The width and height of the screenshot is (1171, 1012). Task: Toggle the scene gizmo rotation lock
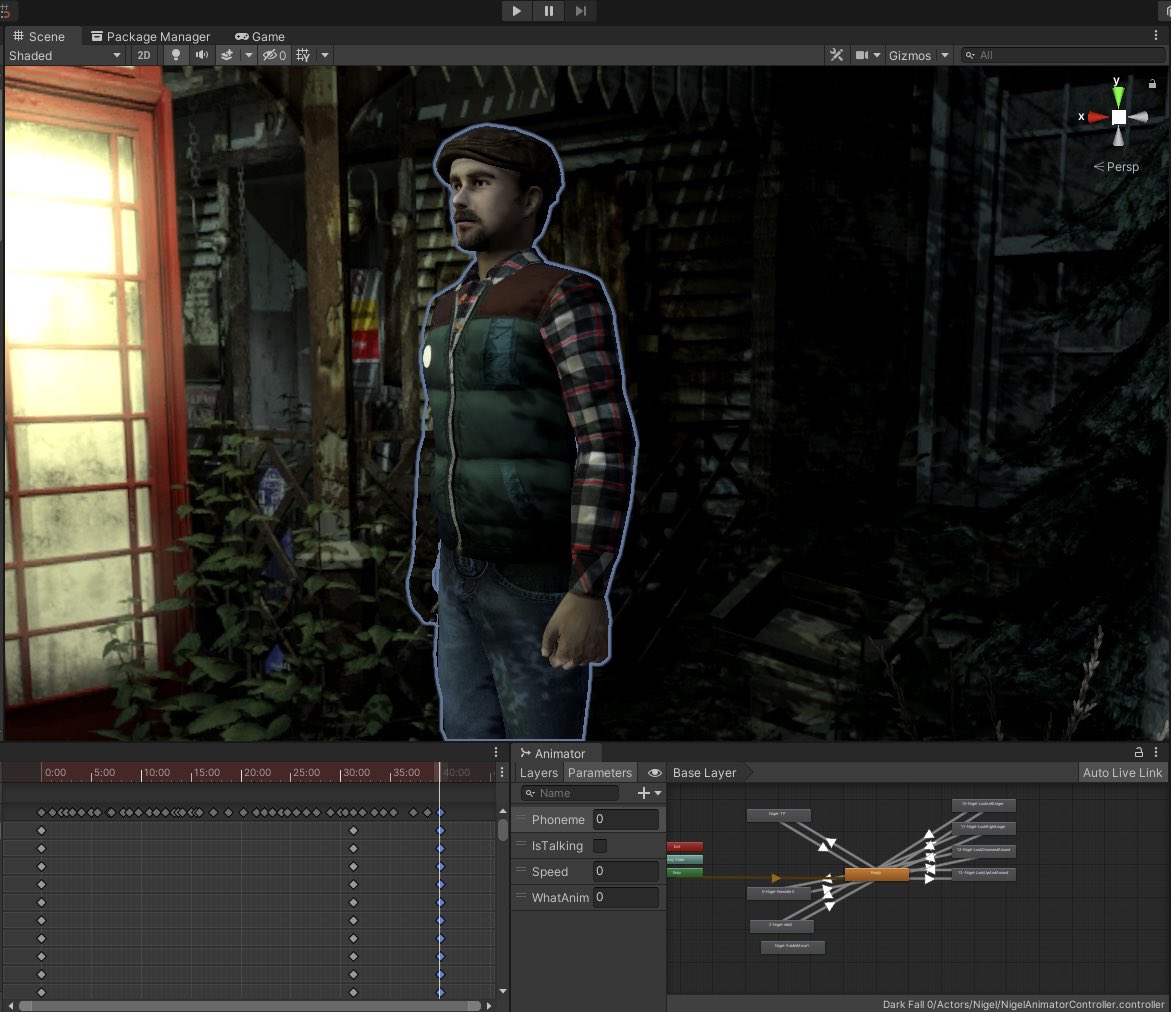1152,84
